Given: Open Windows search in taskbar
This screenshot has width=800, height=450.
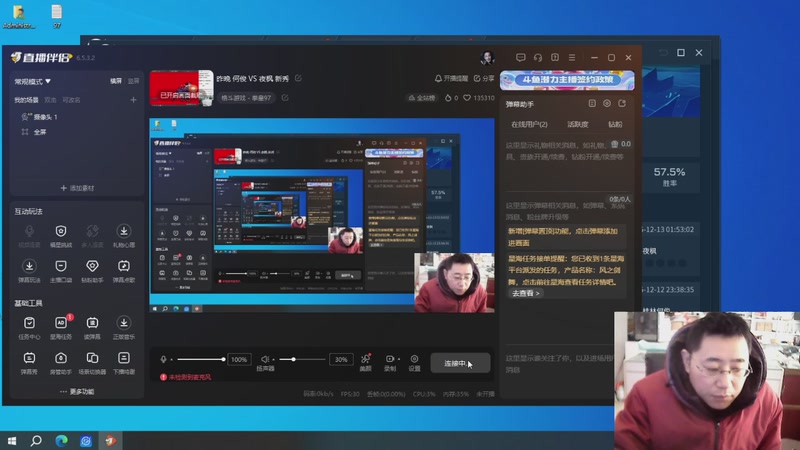Looking at the screenshot, I should (x=36, y=441).
